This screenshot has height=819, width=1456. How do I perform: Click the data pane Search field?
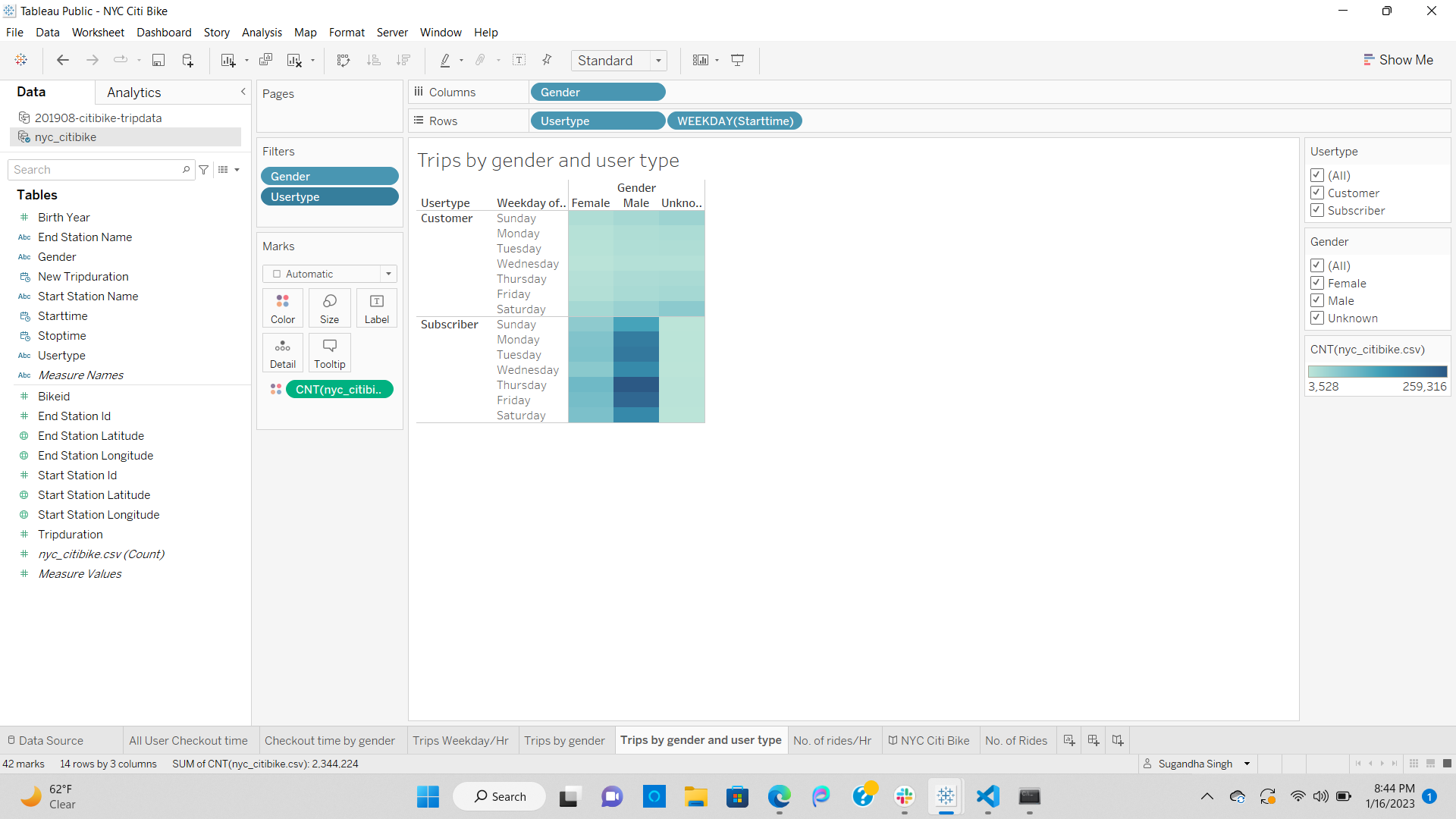(101, 170)
